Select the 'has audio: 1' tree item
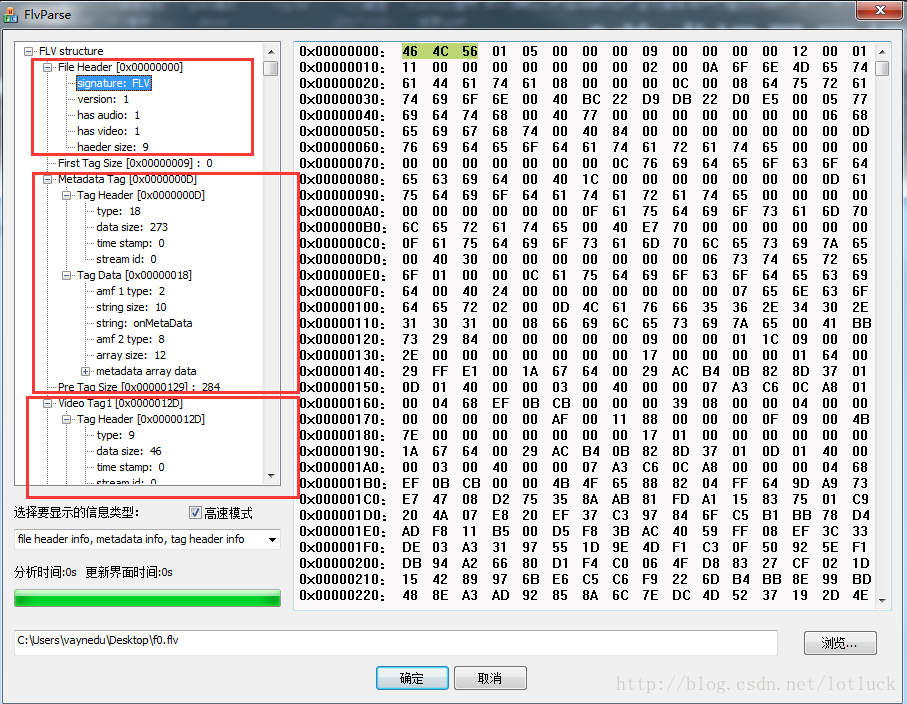Screen dimensions: 907x704 [109, 115]
